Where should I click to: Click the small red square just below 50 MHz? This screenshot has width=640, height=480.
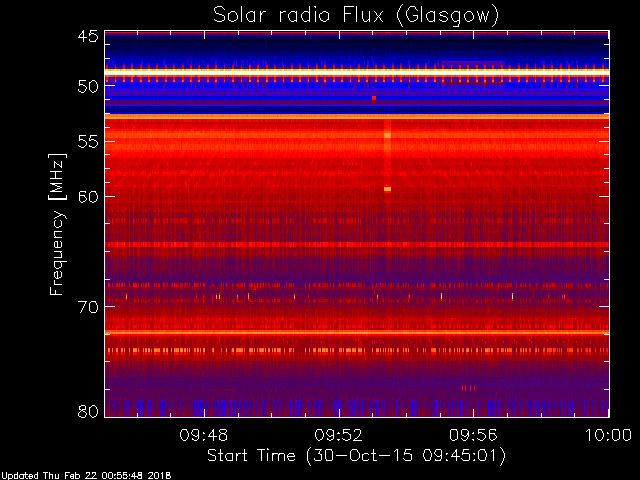click(374, 98)
